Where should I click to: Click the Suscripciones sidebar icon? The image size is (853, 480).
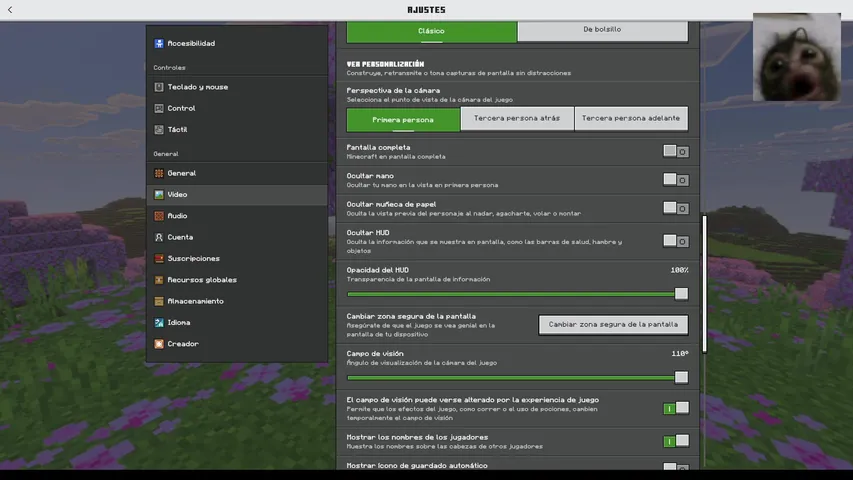click(x=159, y=259)
